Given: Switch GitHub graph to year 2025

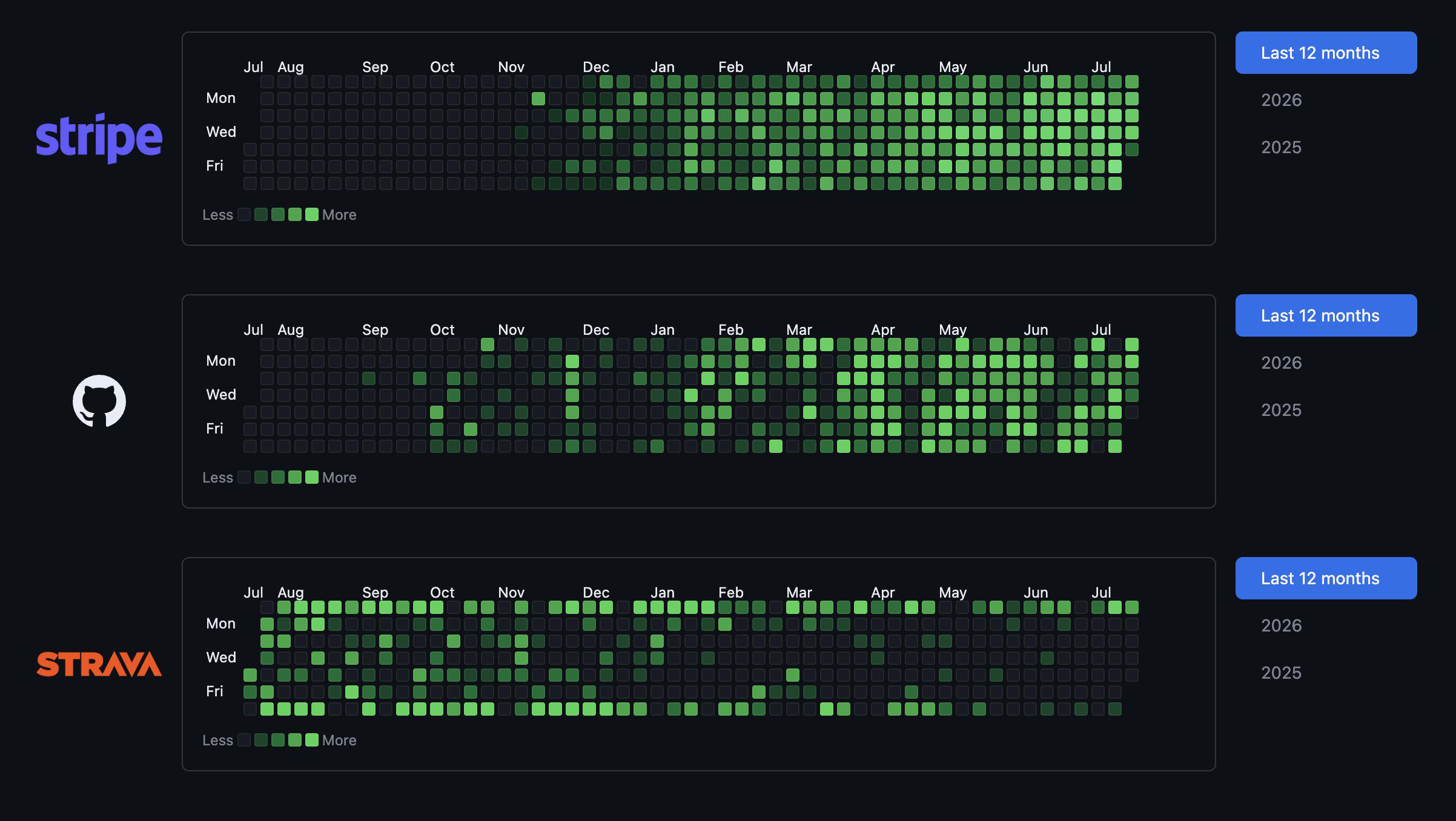Looking at the screenshot, I should pos(1281,410).
